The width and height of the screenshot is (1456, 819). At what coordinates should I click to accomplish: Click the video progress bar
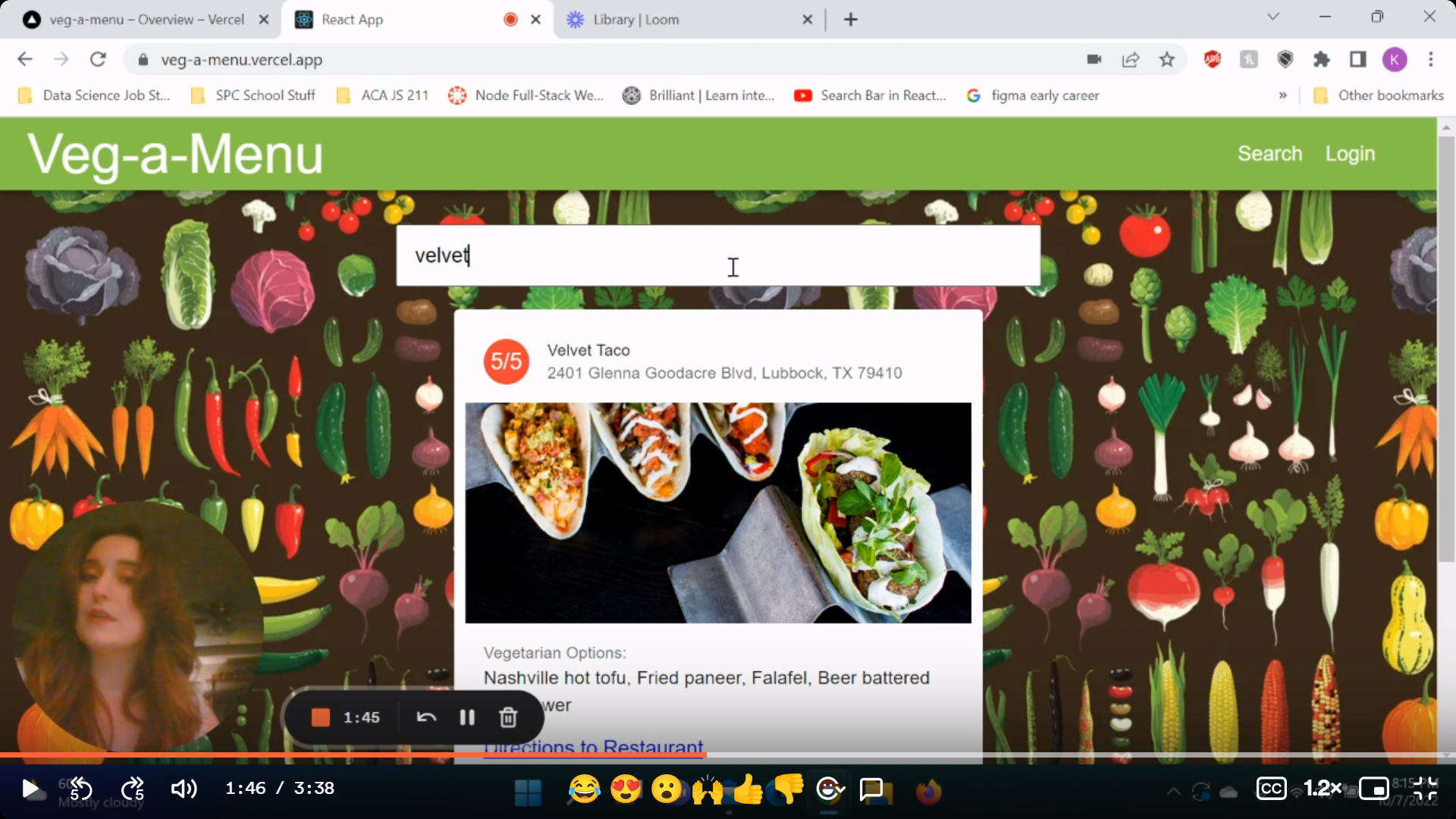click(x=910, y=755)
